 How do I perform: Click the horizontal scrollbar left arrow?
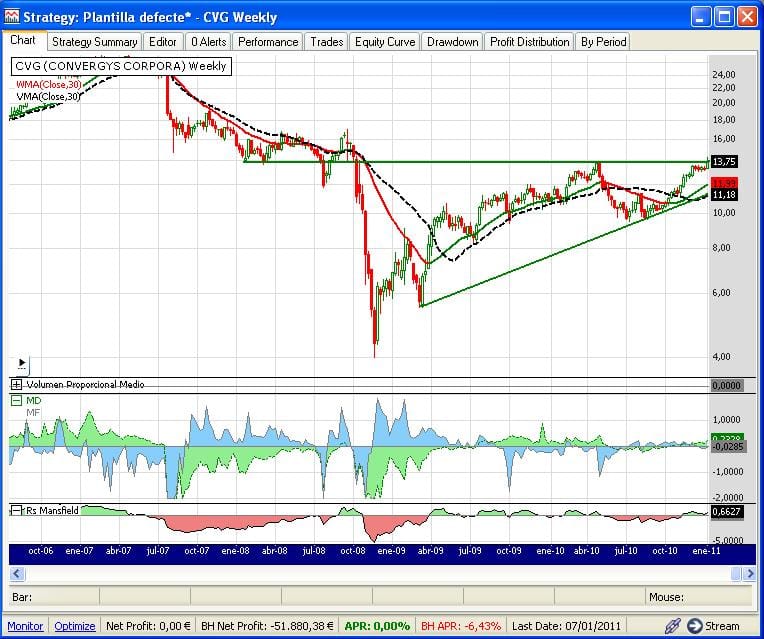point(17,573)
